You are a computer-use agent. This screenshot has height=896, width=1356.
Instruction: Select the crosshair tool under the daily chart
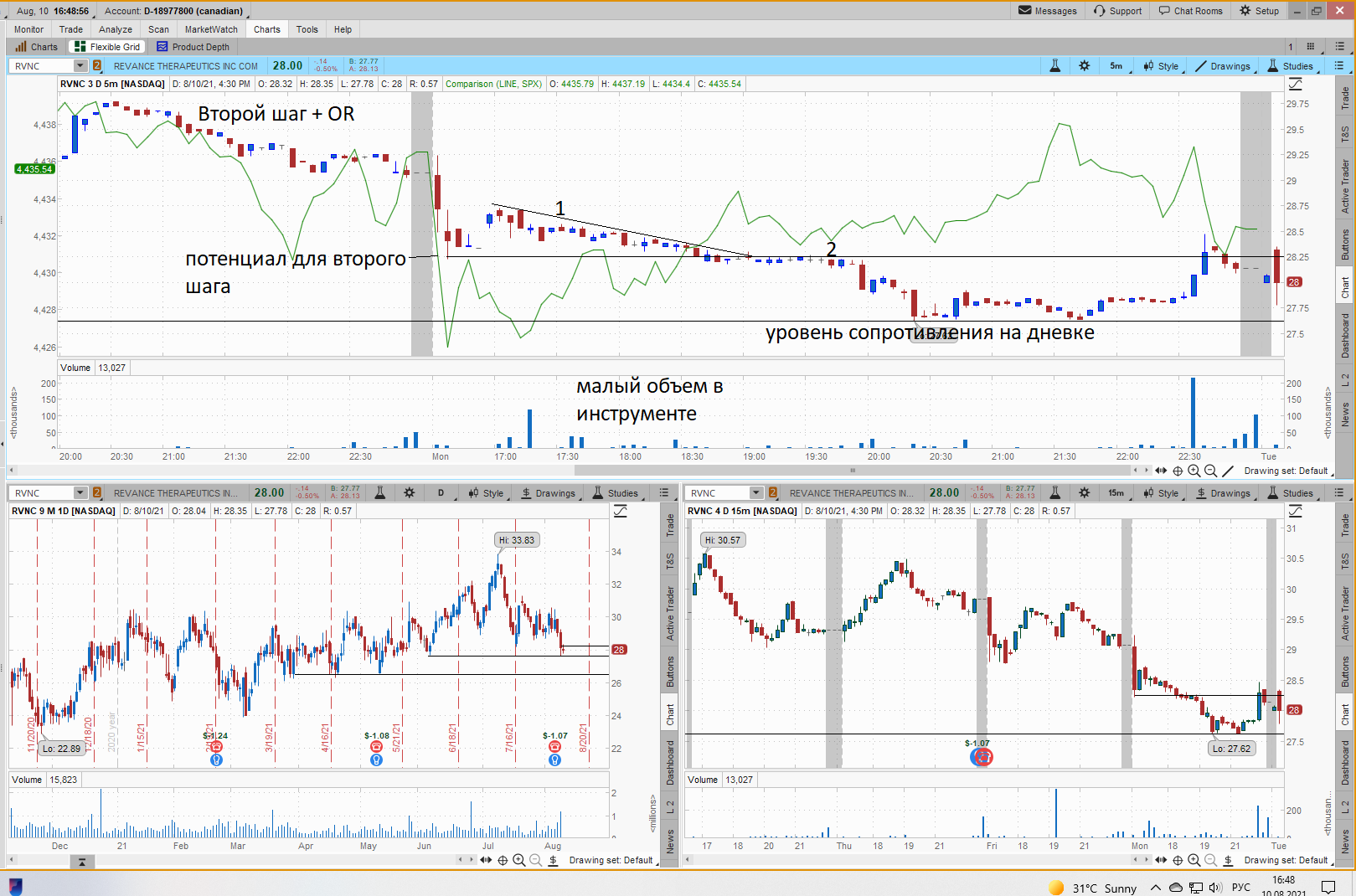(503, 860)
